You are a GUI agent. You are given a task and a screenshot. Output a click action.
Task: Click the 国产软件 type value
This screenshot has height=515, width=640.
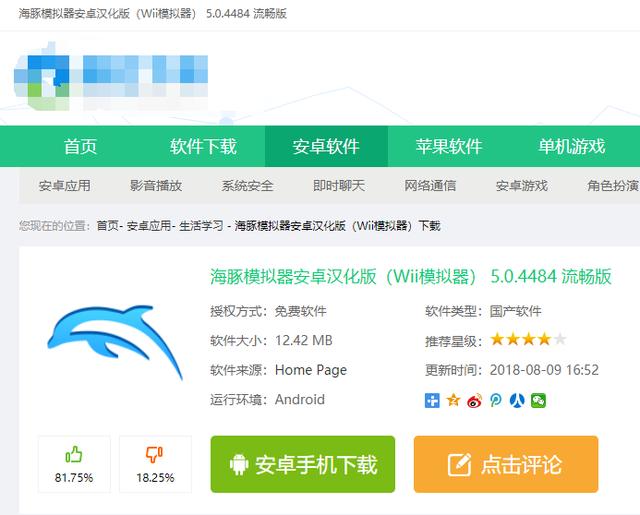516,311
